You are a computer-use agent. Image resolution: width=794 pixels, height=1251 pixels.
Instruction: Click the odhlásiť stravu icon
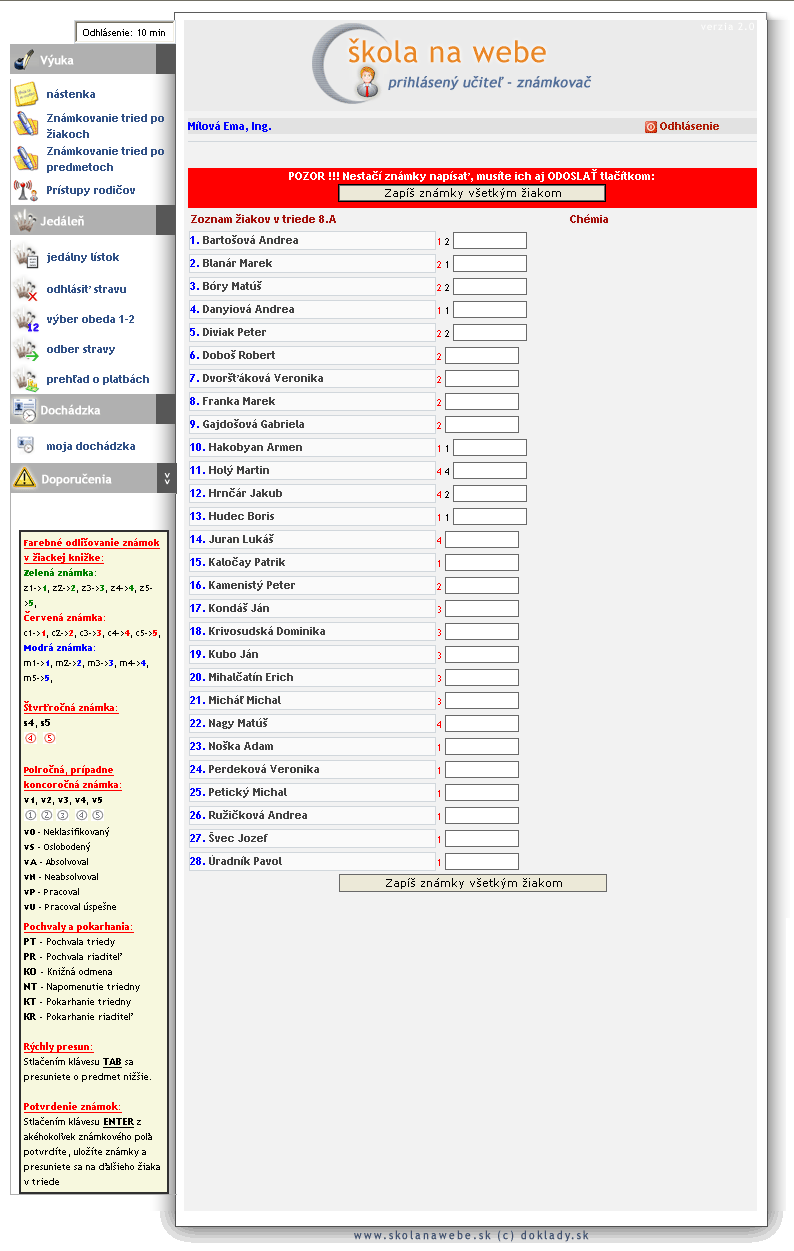(x=26, y=289)
